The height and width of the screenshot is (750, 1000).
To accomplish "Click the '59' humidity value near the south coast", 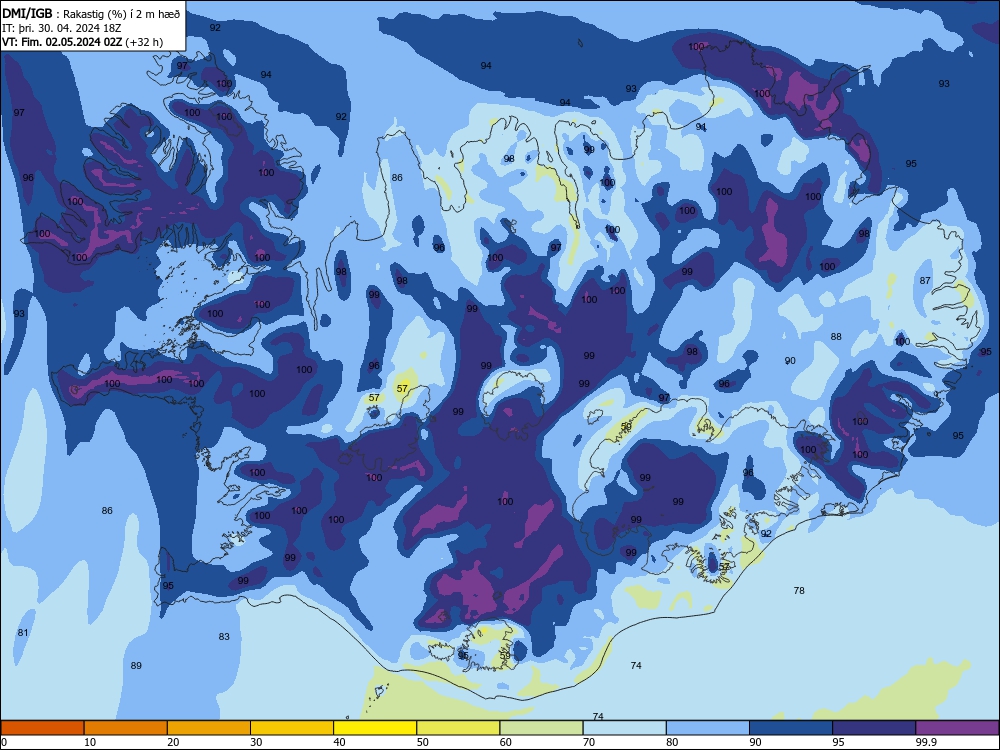I will pos(505,656).
